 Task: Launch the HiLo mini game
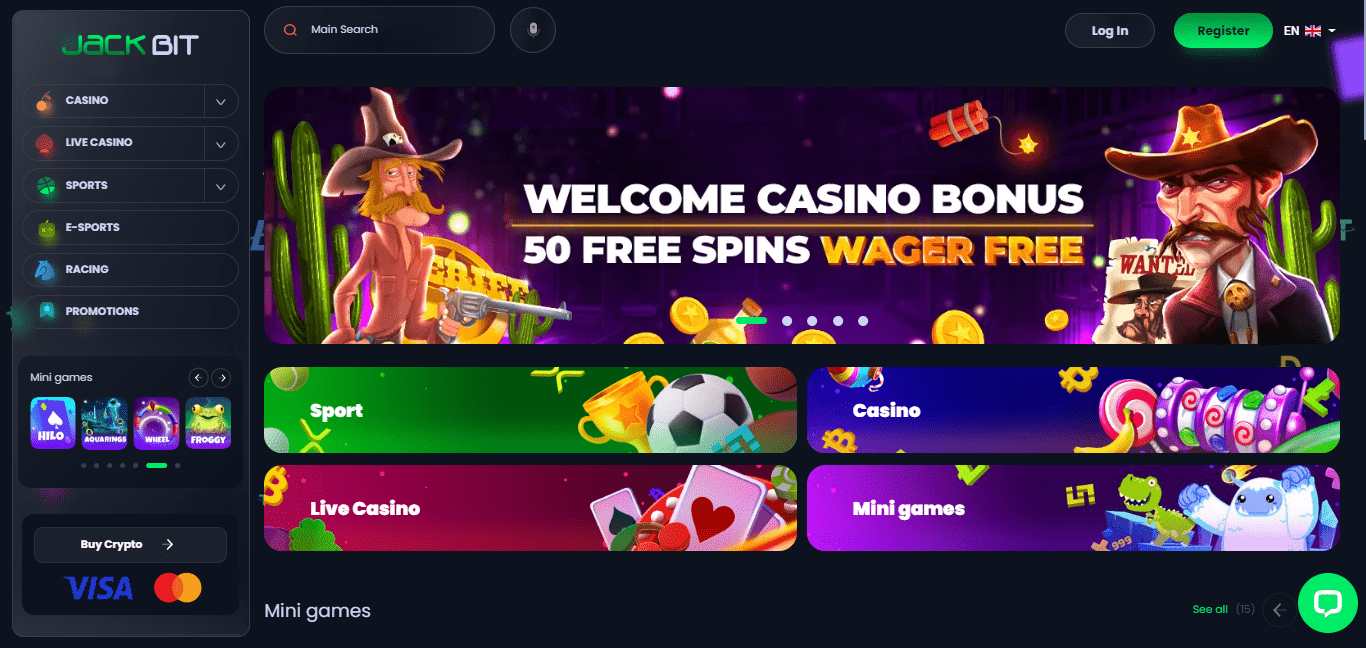point(53,423)
